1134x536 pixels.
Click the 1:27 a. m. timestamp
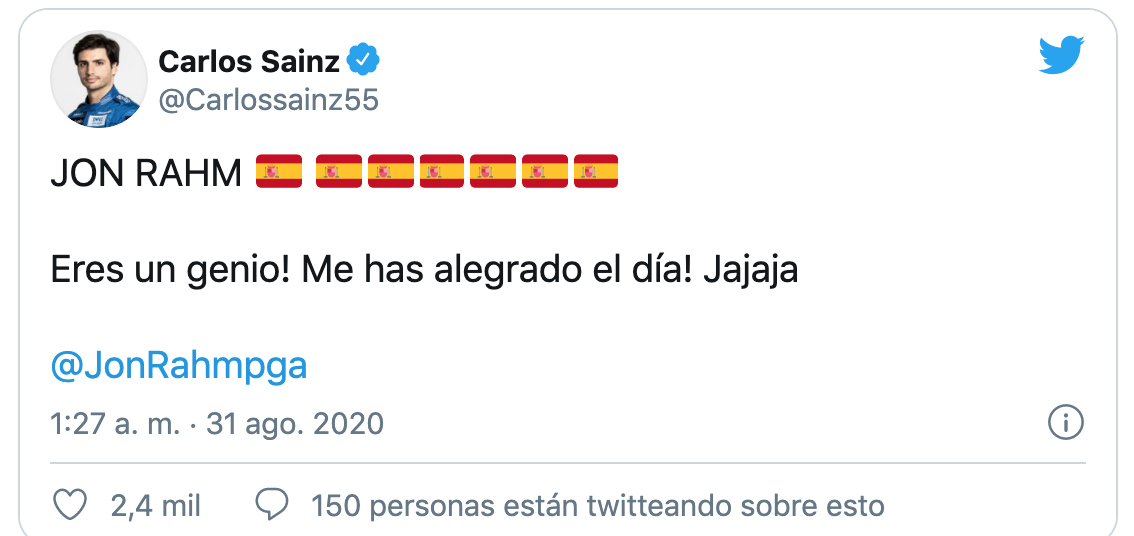tap(115, 423)
